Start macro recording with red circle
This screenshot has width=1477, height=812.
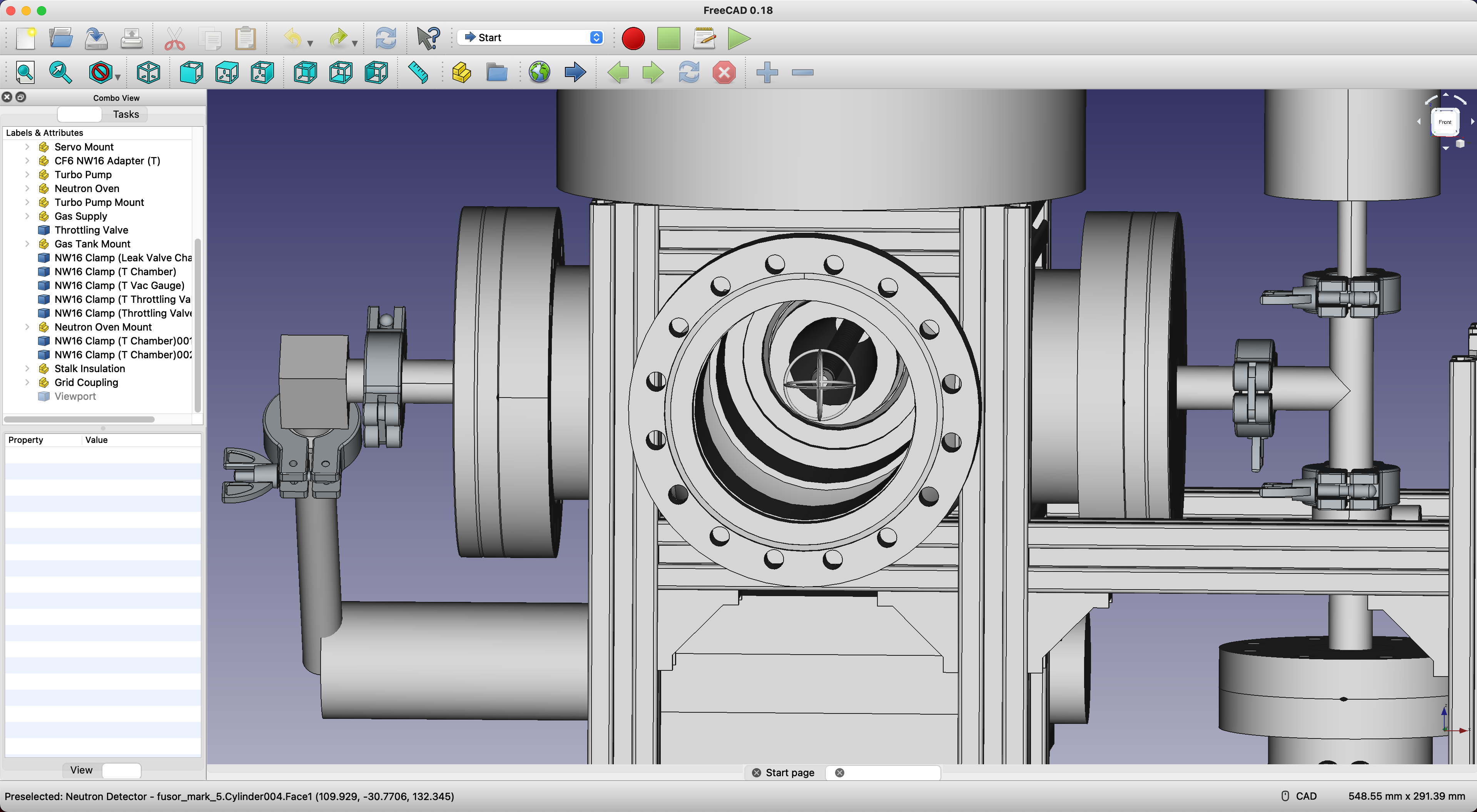(633, 38)
